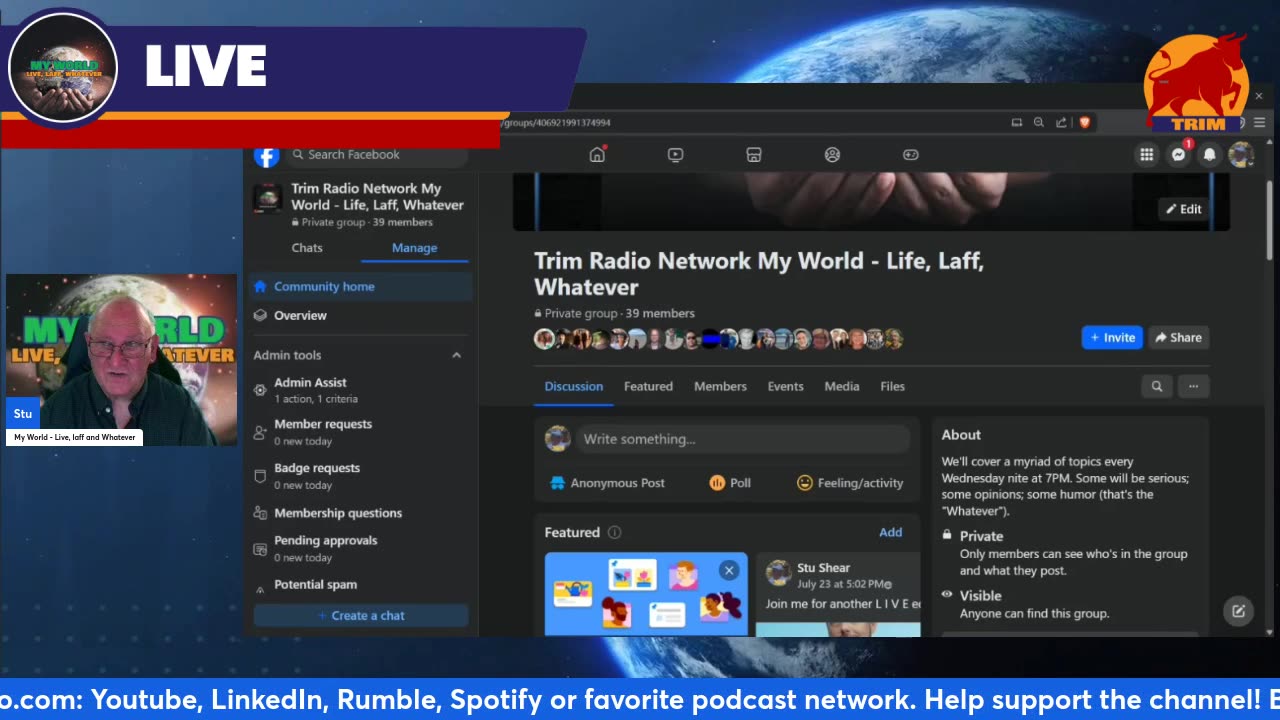Click the Poll option

(730, 483)
